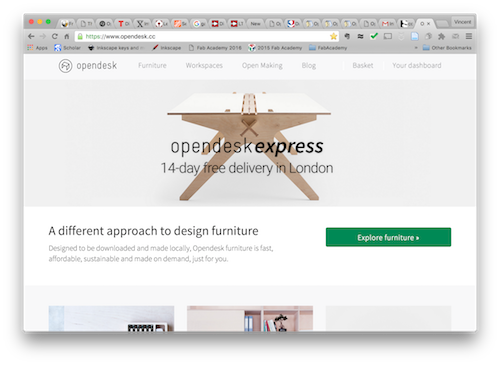
Task: Open the Blog navigation link
Action: pos(309,66)
